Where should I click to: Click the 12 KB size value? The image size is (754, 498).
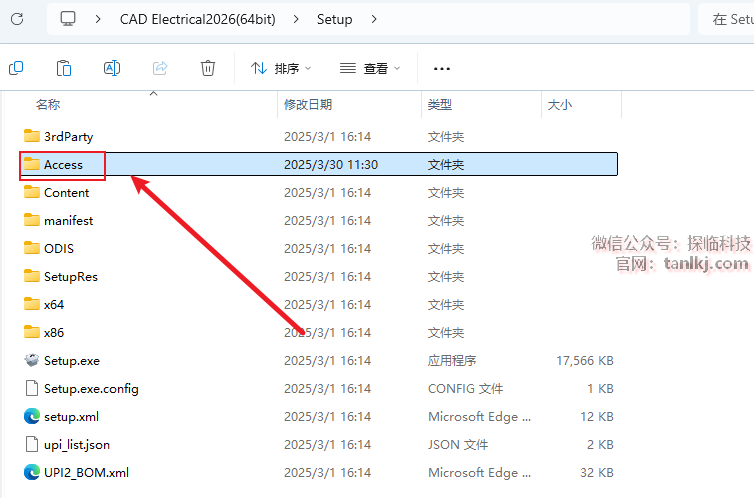[597, 416]
